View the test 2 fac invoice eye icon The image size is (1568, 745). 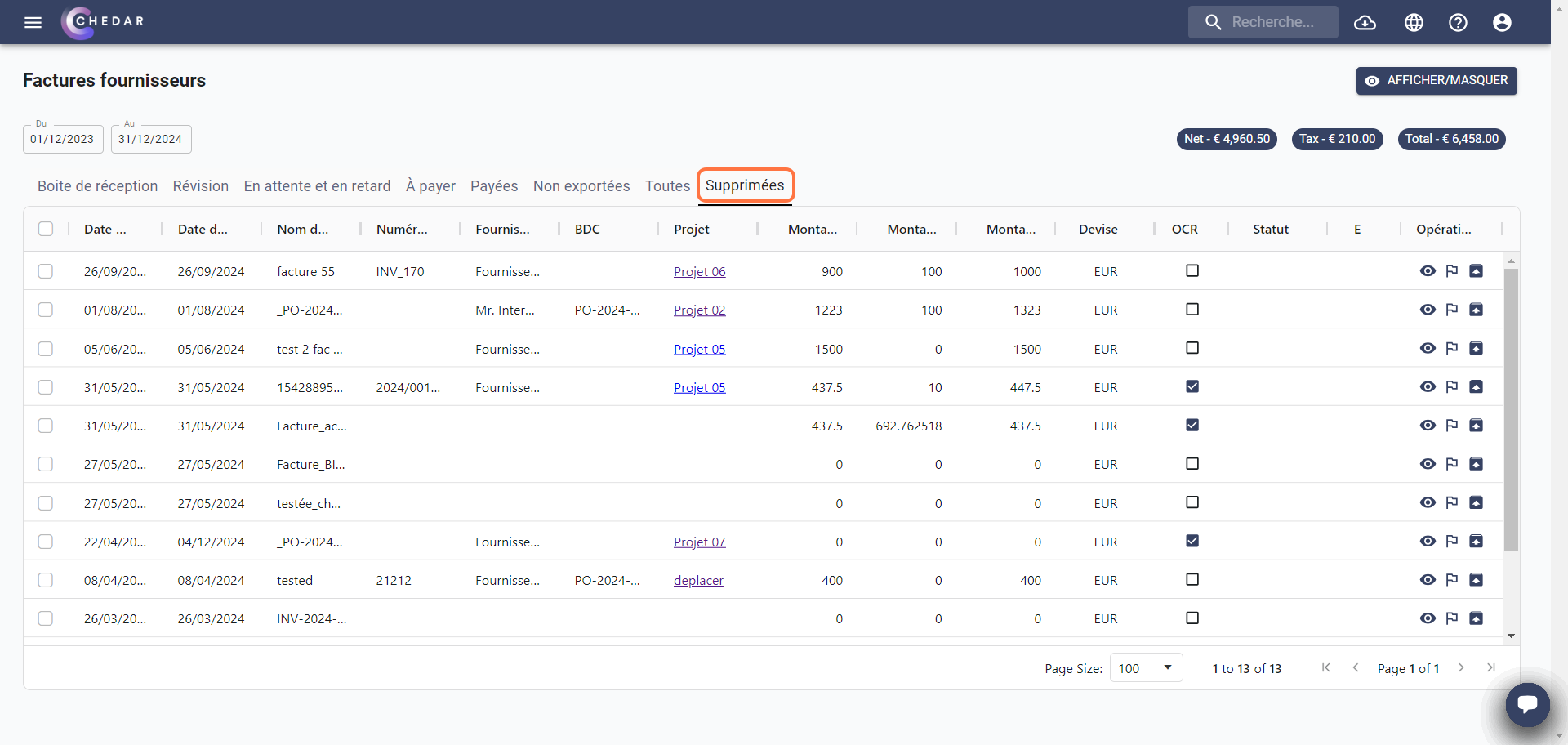(x=1428, y=348)
